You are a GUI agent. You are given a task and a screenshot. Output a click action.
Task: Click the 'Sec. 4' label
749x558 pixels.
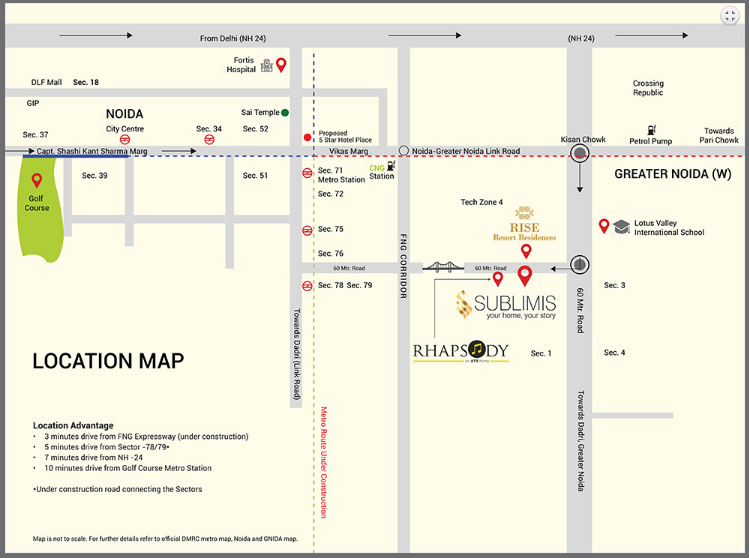pos(614,353)
